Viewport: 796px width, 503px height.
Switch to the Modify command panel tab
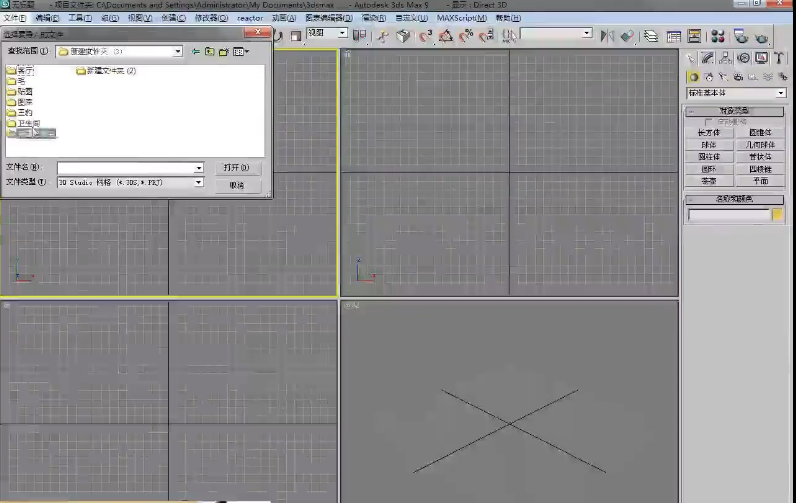pos(708,58)
